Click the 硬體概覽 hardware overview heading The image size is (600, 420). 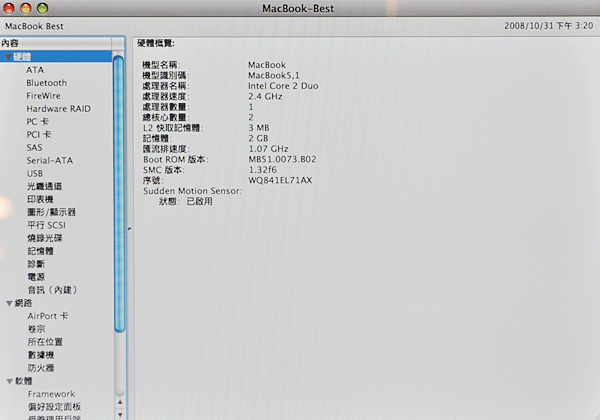click(156, 44)
